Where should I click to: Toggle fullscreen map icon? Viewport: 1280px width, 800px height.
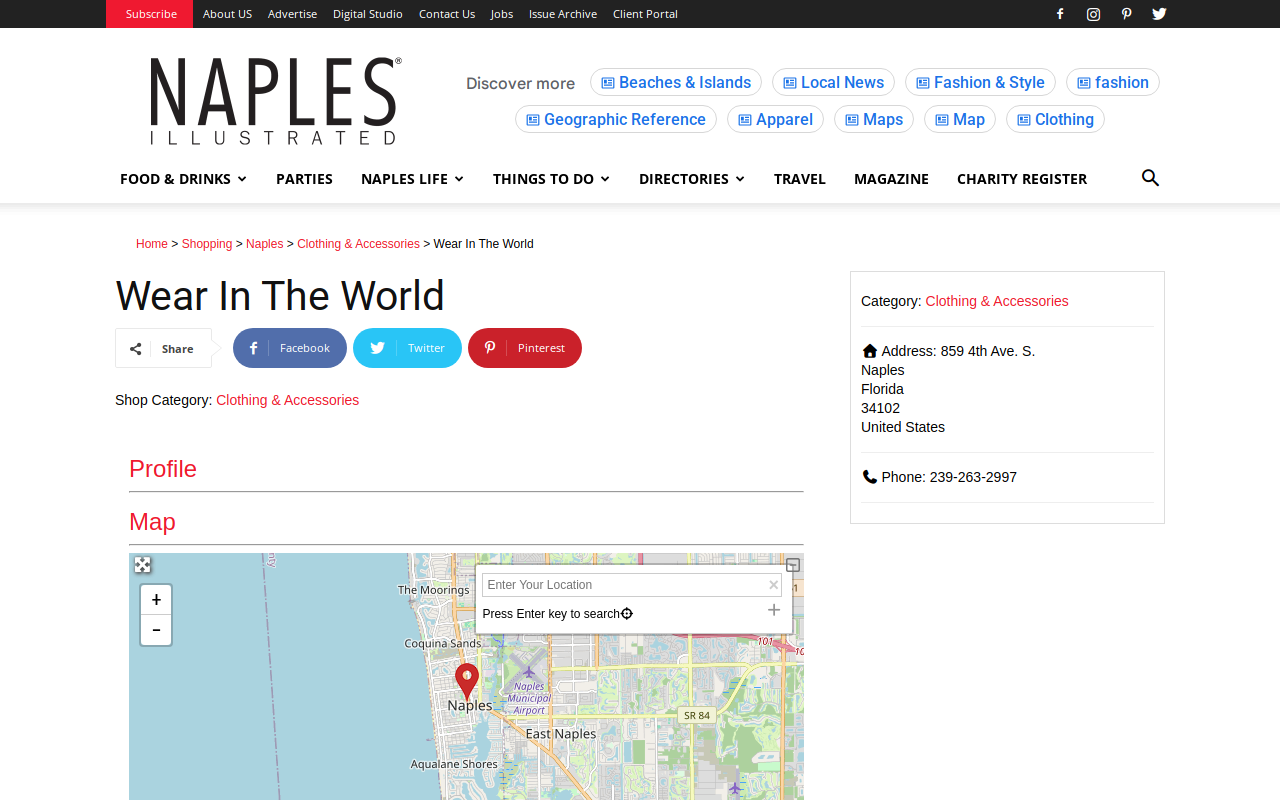[x=143, y=565]
